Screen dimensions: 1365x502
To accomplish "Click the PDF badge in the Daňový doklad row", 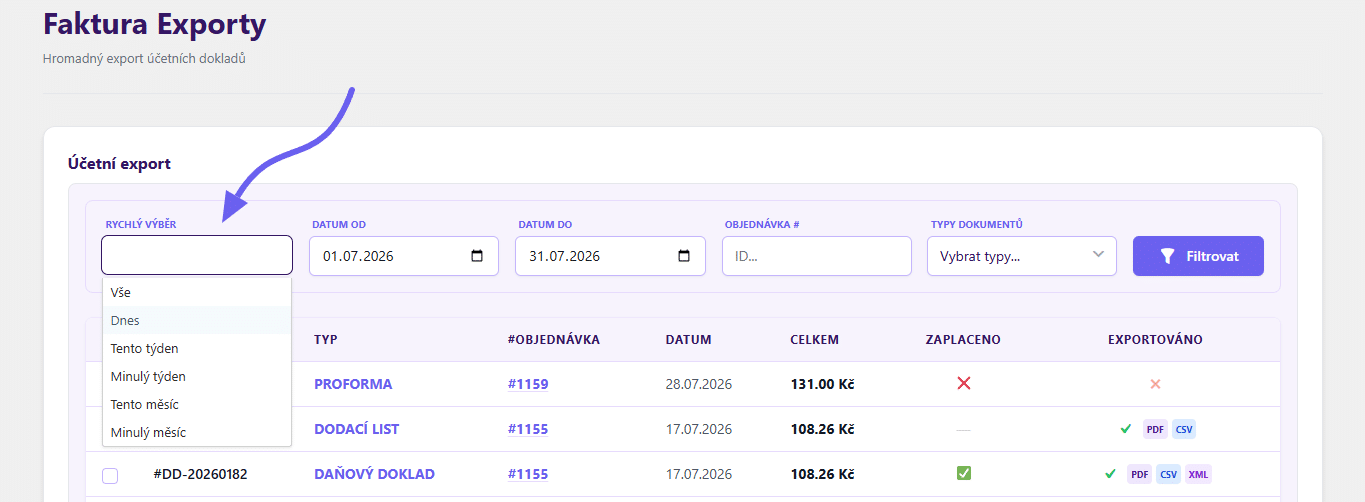I will click(x=1139, y=474).
